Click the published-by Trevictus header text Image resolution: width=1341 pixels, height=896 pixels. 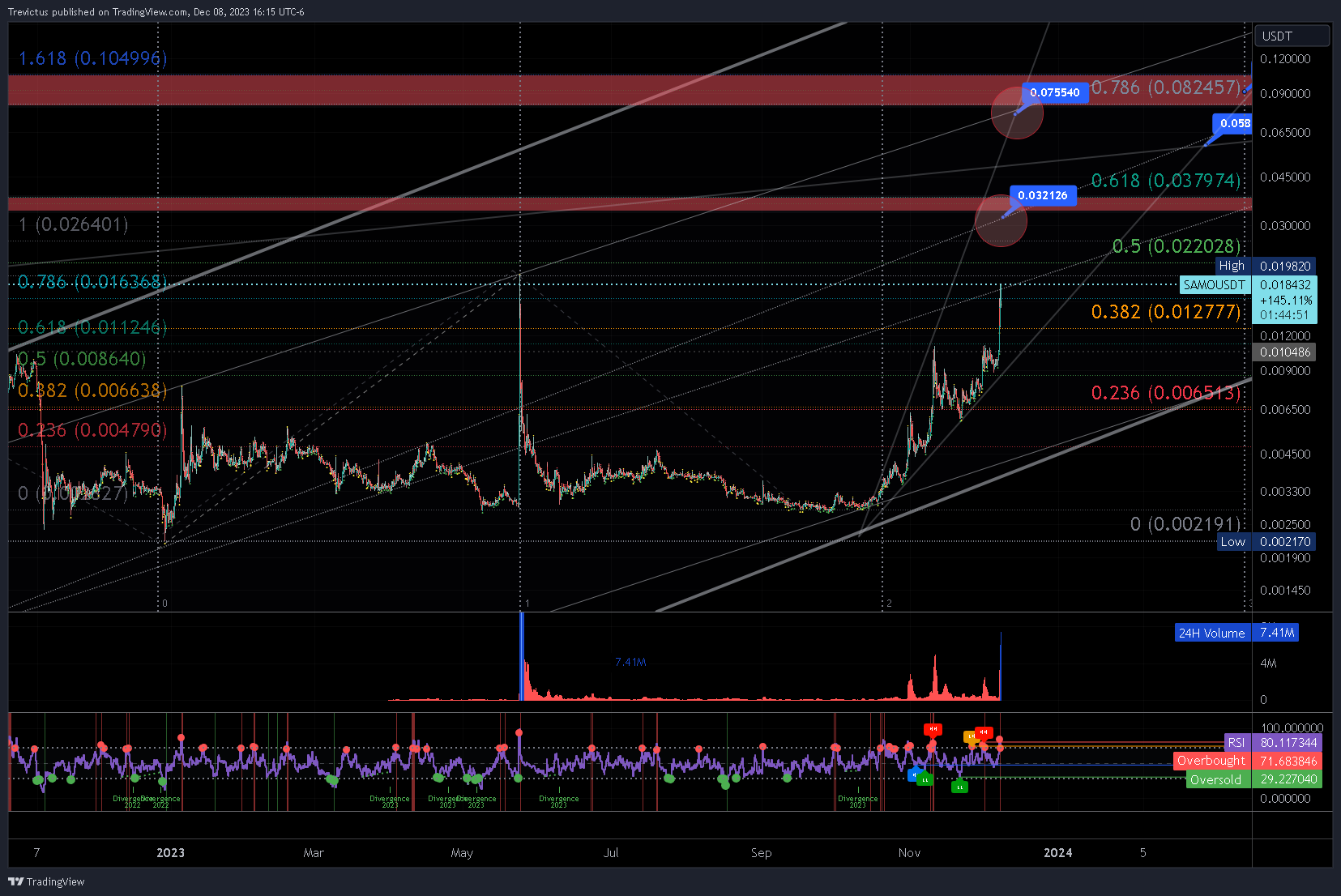[156, 12]
